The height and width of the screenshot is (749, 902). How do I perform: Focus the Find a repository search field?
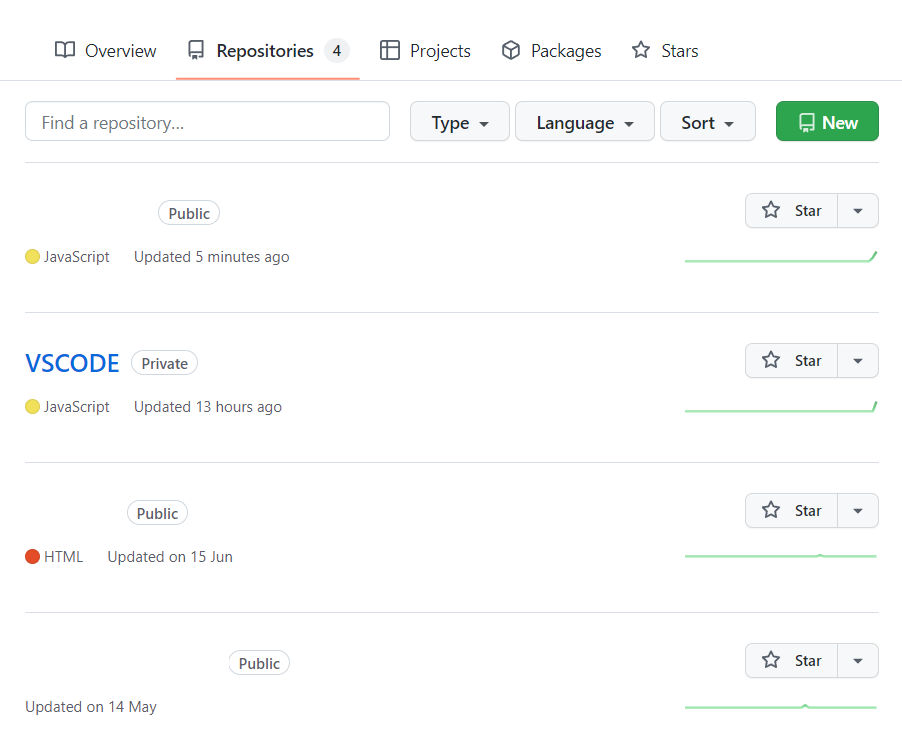click(207, 121)
